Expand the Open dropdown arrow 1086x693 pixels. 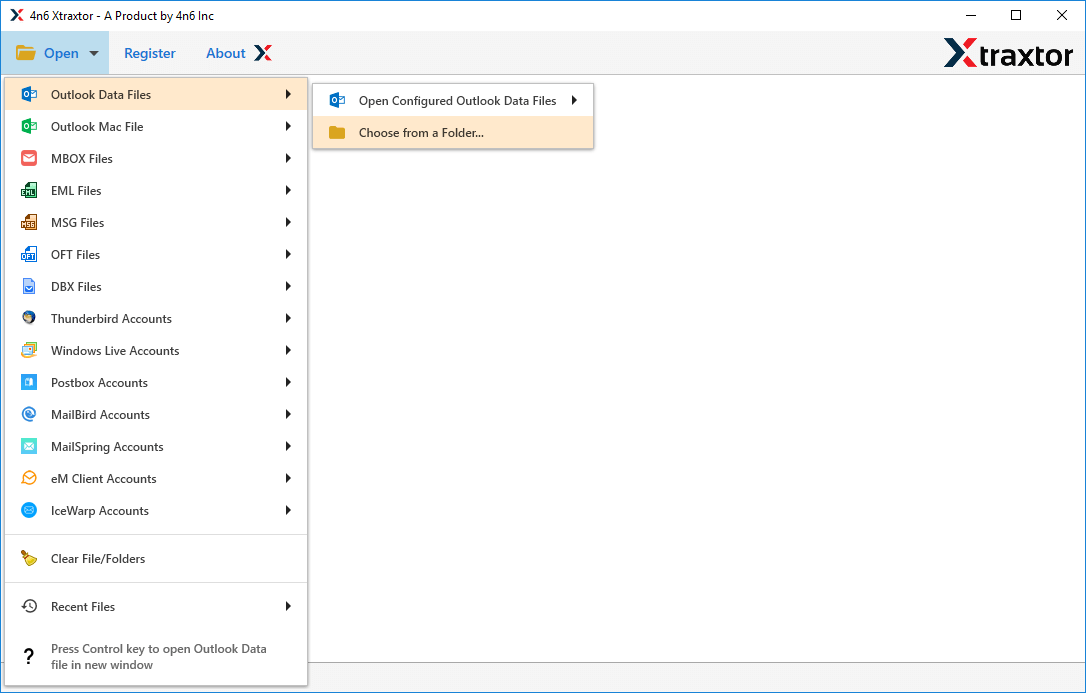pos(94,53)
